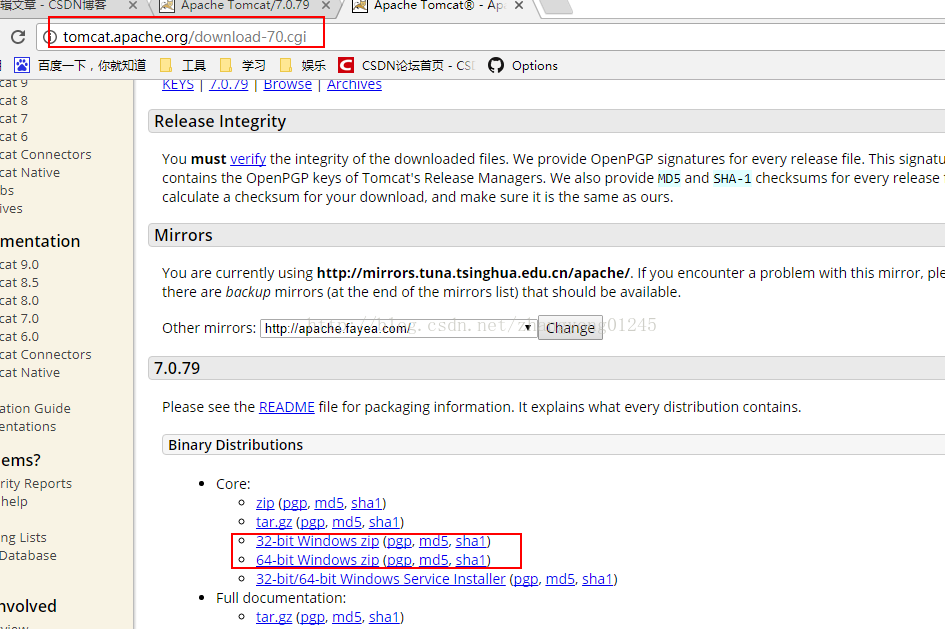This screenshot has height=629, width=945.
Task: Reload the page with the refresh icon
Action: coord(18,37)
